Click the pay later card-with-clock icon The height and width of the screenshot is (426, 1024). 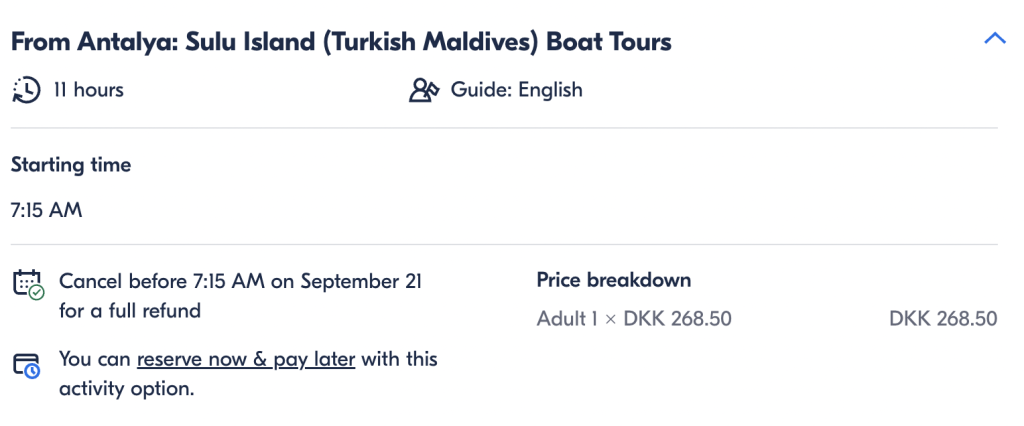tap(27, 365)
